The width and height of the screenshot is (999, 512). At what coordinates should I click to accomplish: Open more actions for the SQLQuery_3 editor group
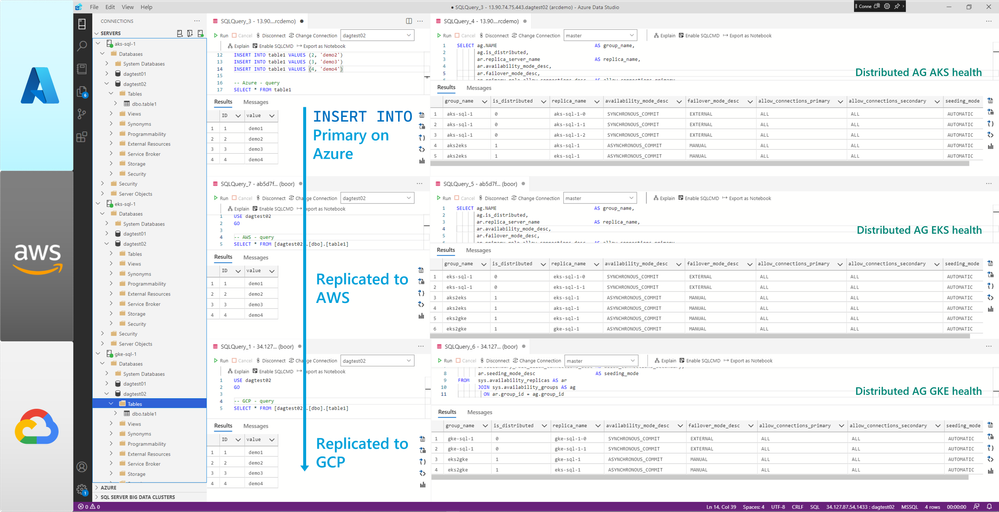click(420, 21)
